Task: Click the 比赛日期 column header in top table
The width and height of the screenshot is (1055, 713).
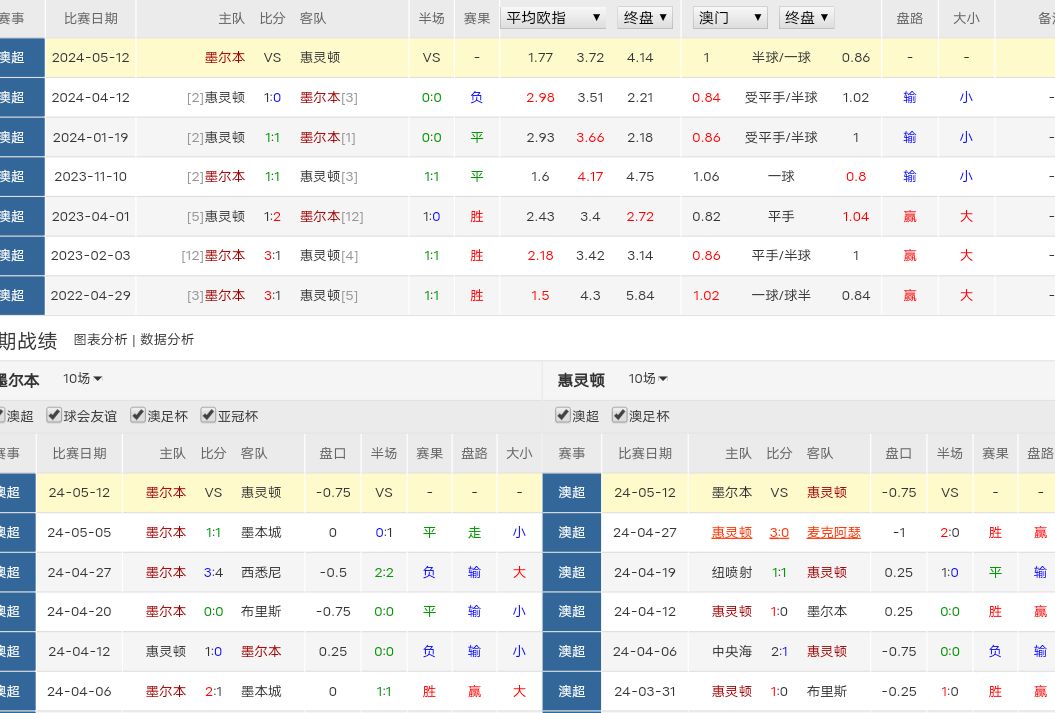Action: pos(90,19)
